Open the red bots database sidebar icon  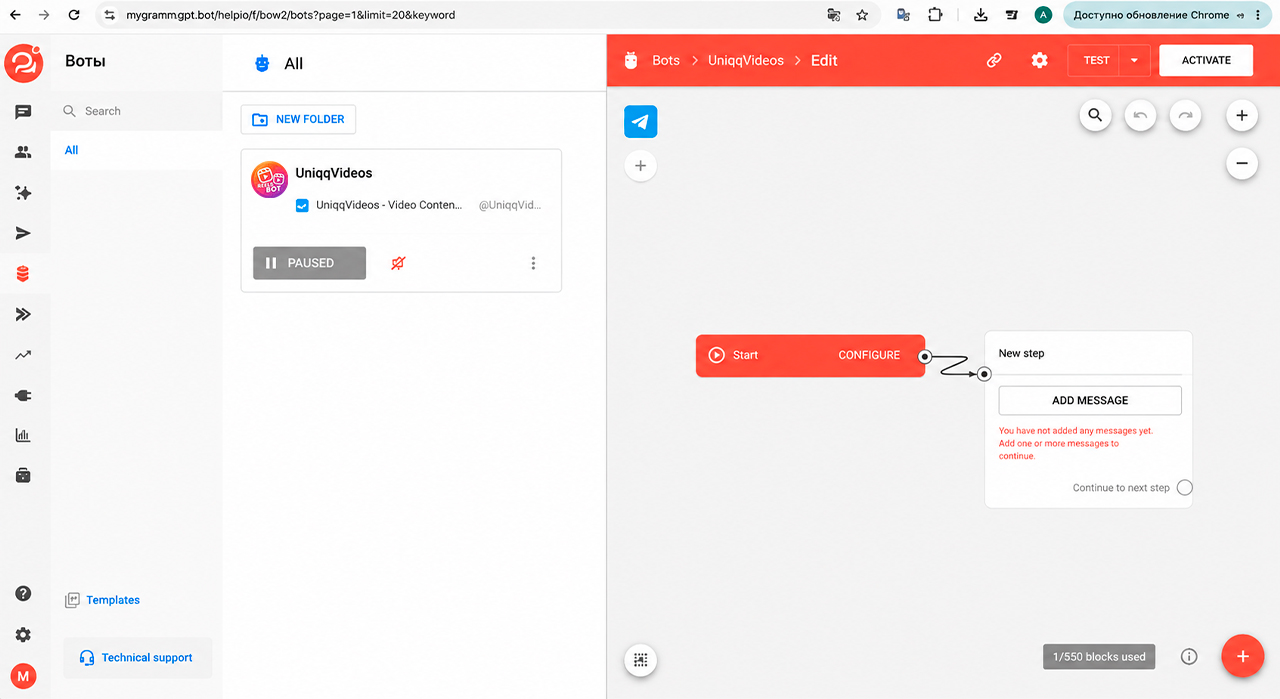[23, 274]
